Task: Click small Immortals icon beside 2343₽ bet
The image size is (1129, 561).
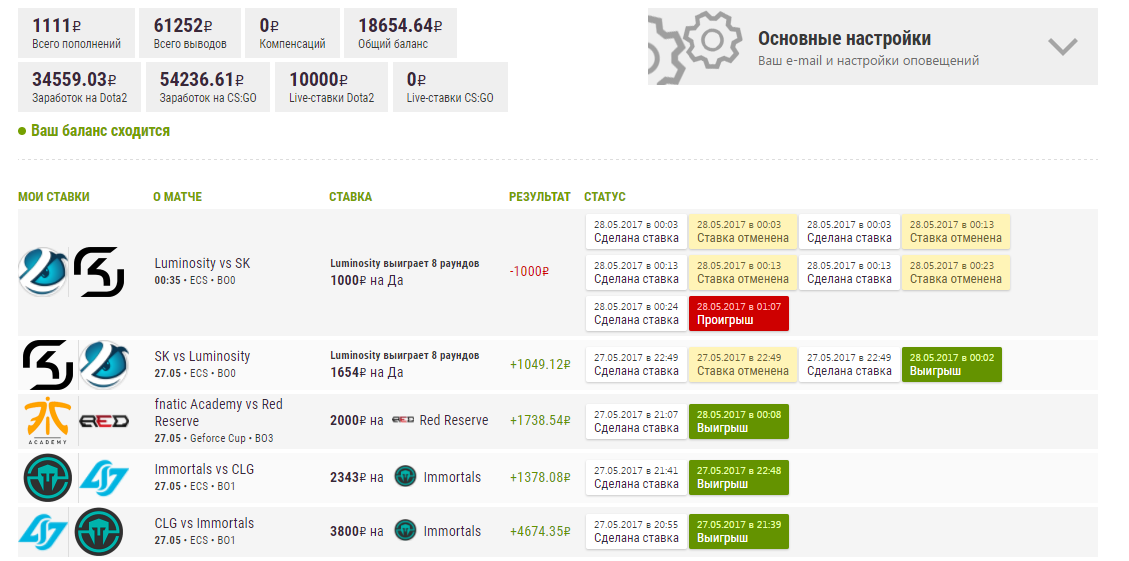Action: [x=406, y=476]
